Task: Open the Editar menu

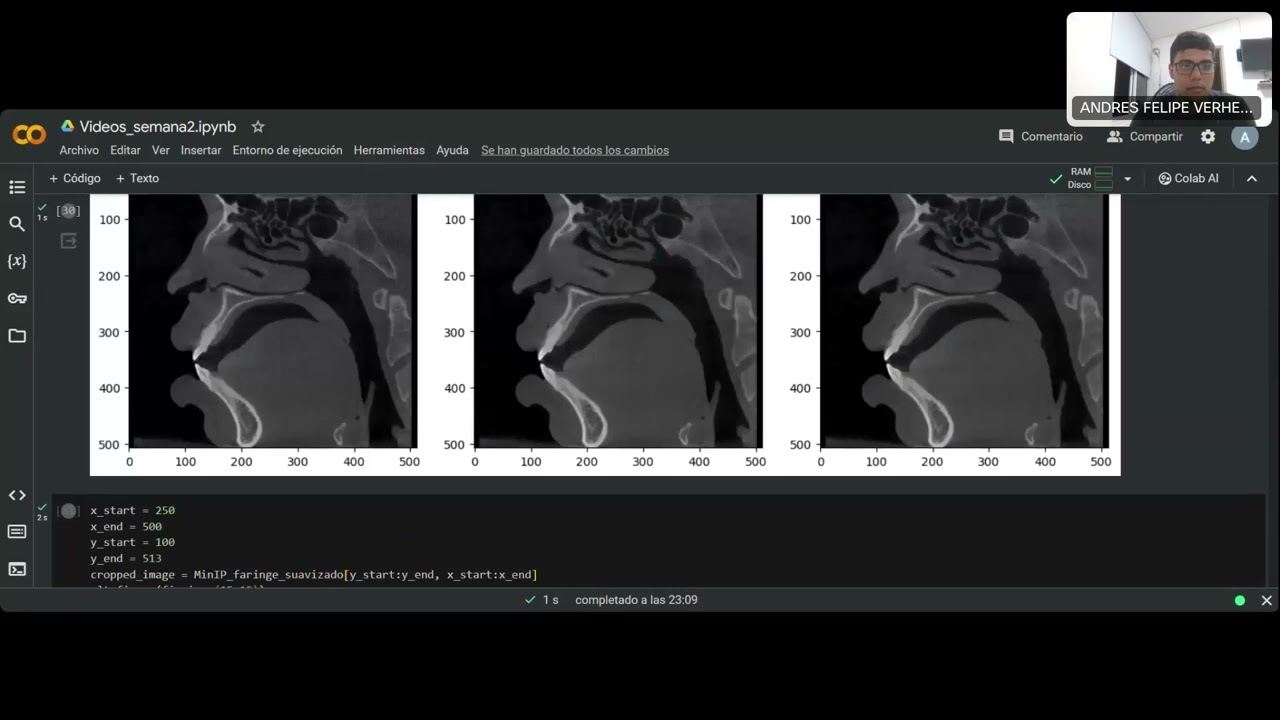Action: 125,150
